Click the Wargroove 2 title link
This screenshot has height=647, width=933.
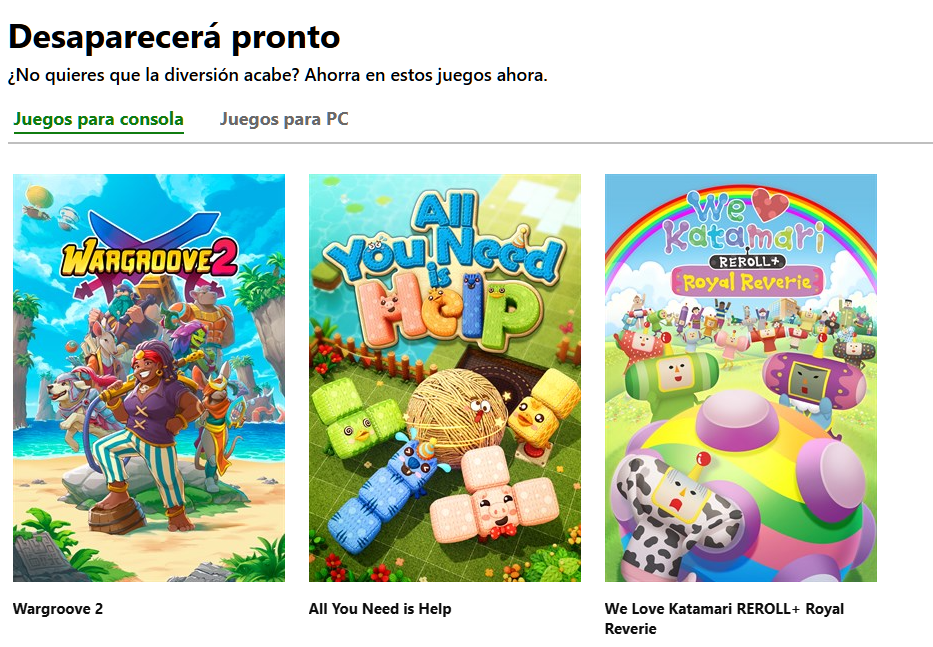58,609
